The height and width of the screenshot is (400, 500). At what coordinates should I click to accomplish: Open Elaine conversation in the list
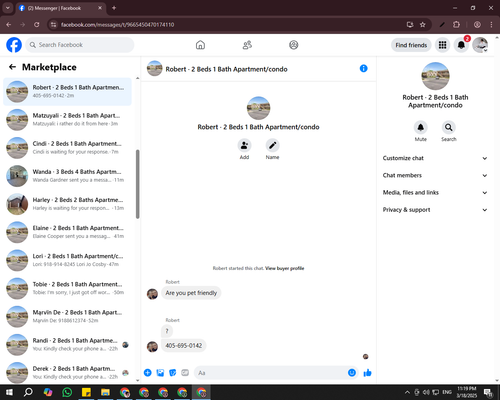coord(68,232)
